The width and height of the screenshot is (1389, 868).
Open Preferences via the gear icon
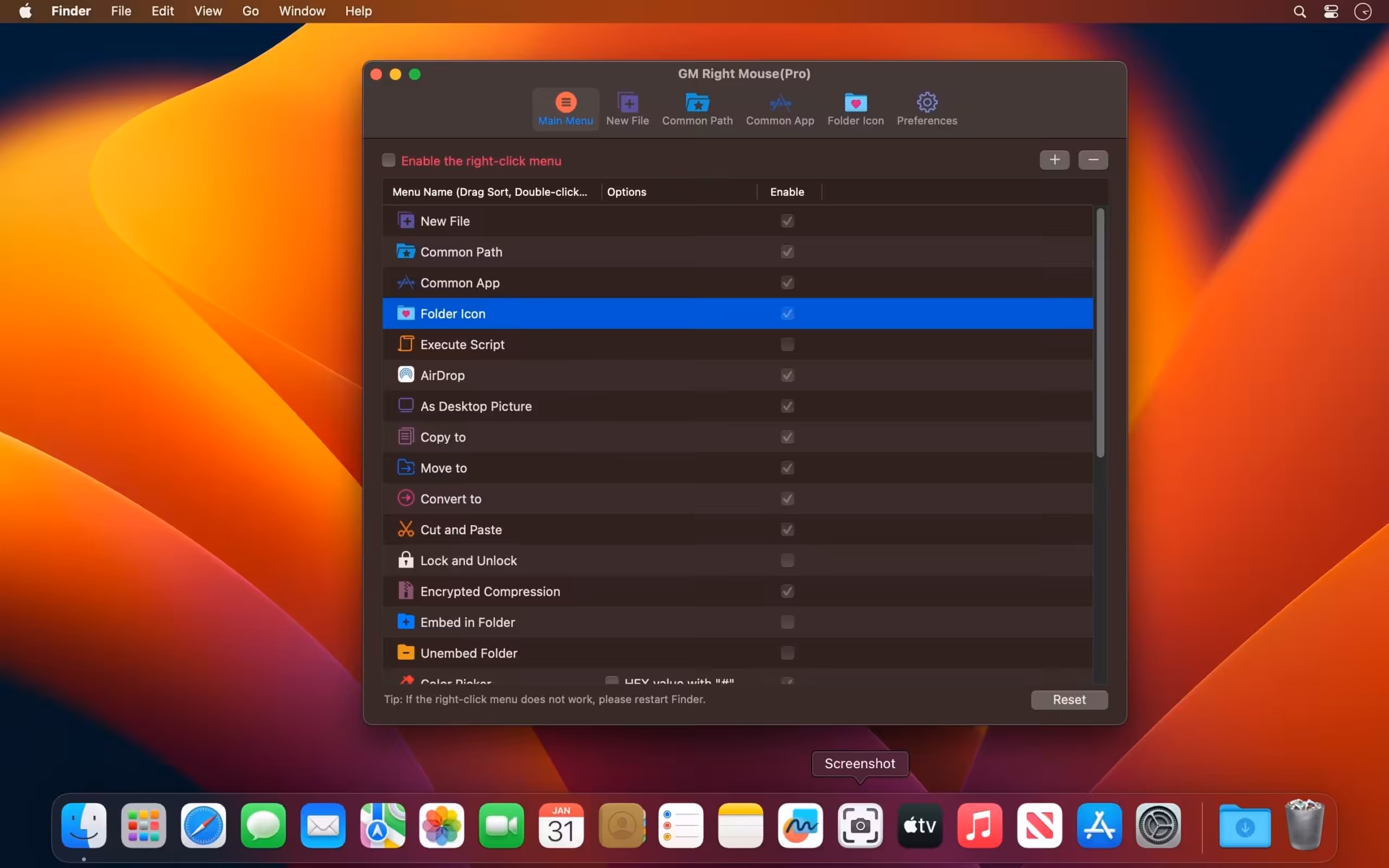[x=926, y=109]
